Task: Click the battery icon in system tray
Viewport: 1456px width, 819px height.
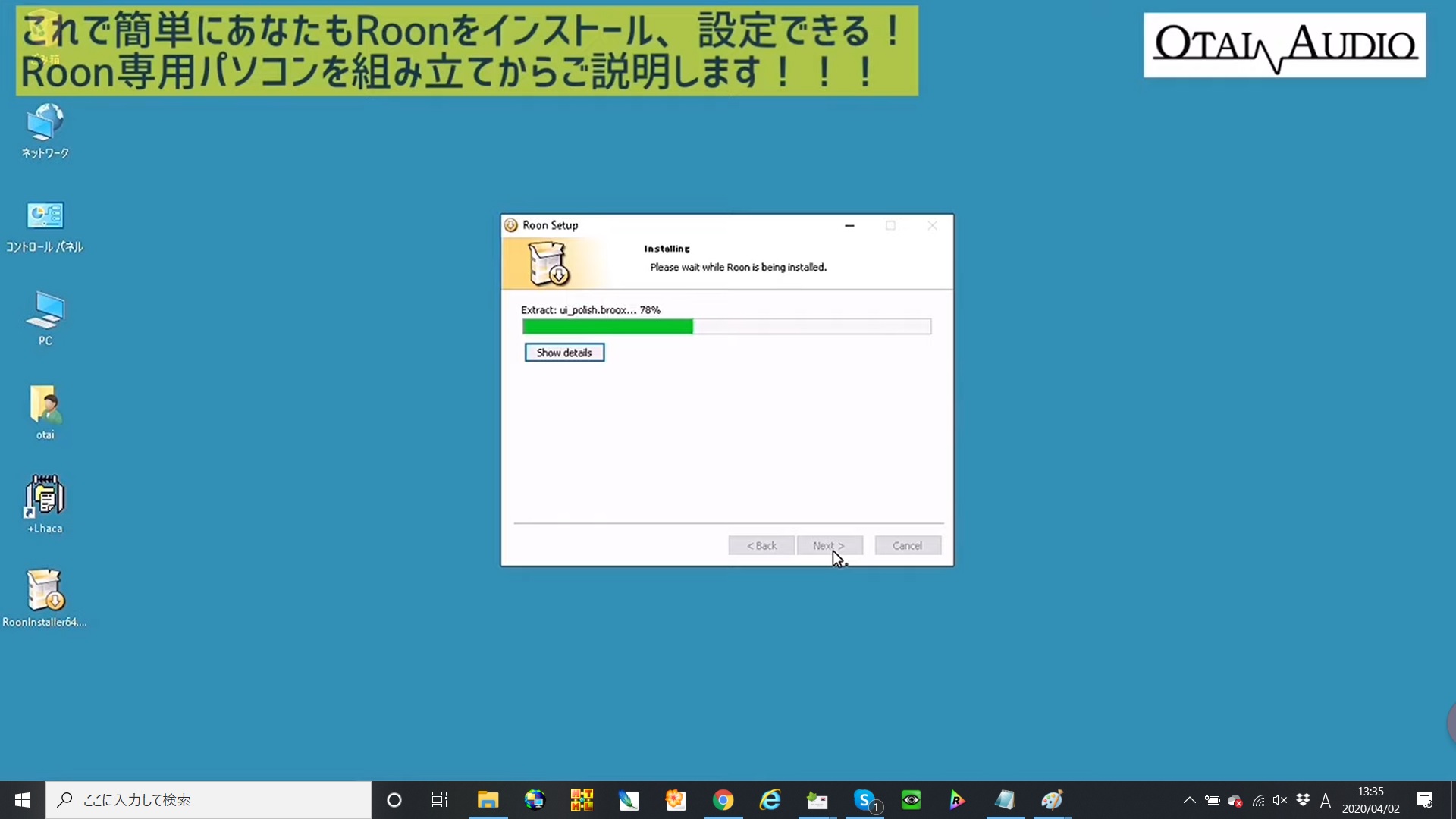Action: click(x=1212, y=800)
